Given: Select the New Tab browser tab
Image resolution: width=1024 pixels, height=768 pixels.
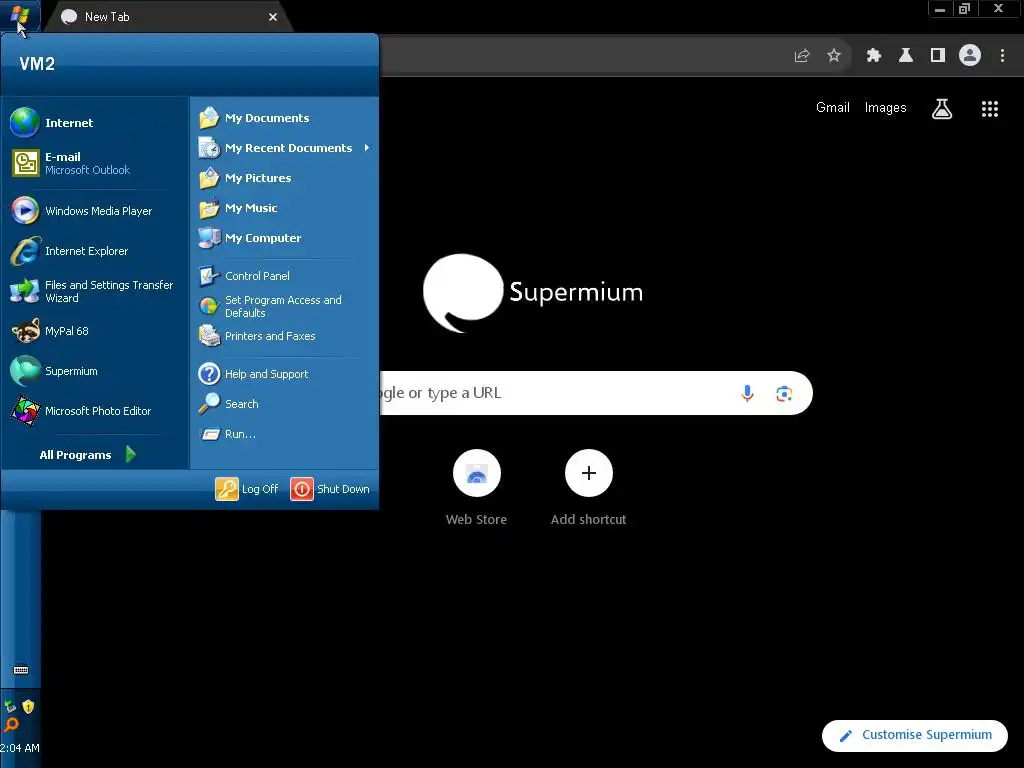Looking at the screenshot, I should [x=167, y=17].
